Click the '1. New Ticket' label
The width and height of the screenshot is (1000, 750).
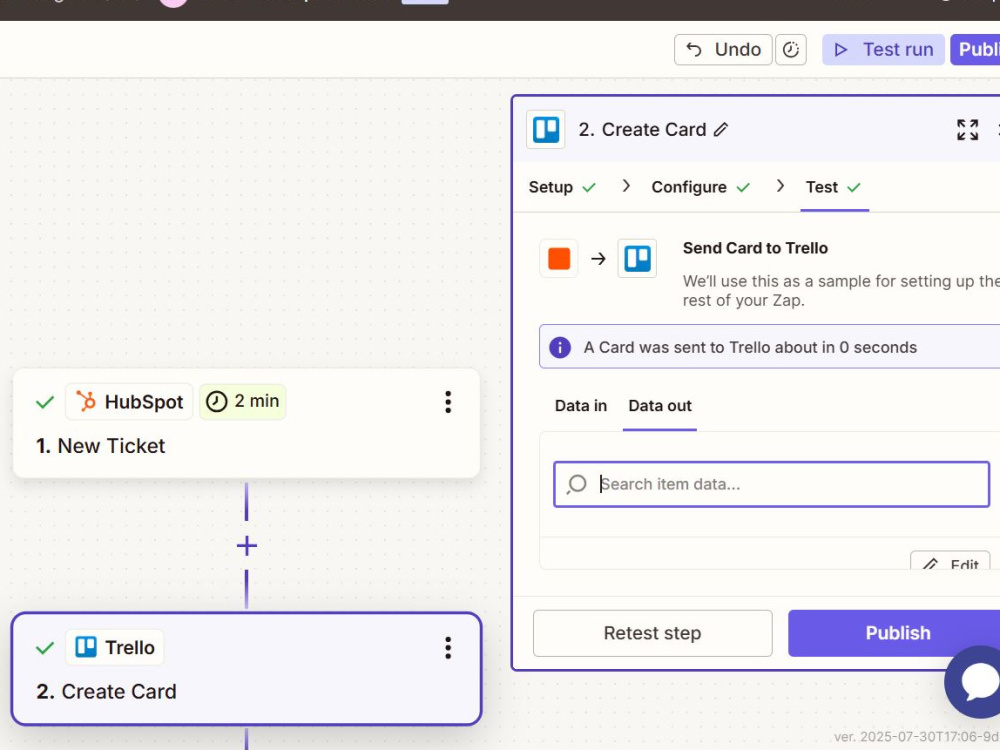click(100, 446)
